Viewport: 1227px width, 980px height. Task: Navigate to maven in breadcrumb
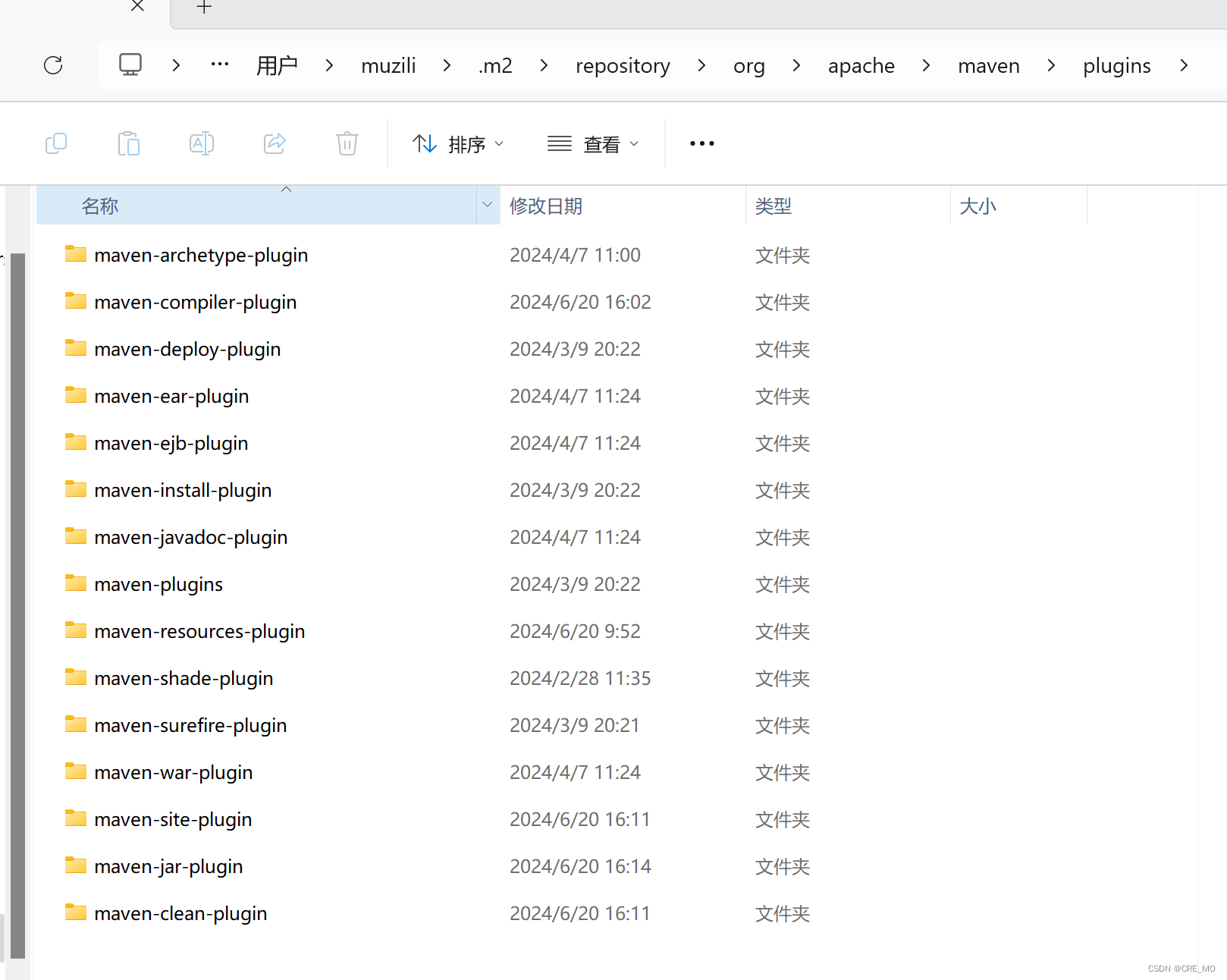[x=989, y=66]
